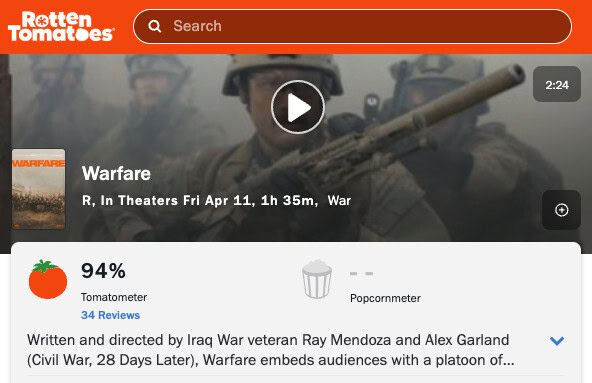Expand the synopsis with the blue chevron
The width and height of the screenshot is (592, 383).
point(557,341)
